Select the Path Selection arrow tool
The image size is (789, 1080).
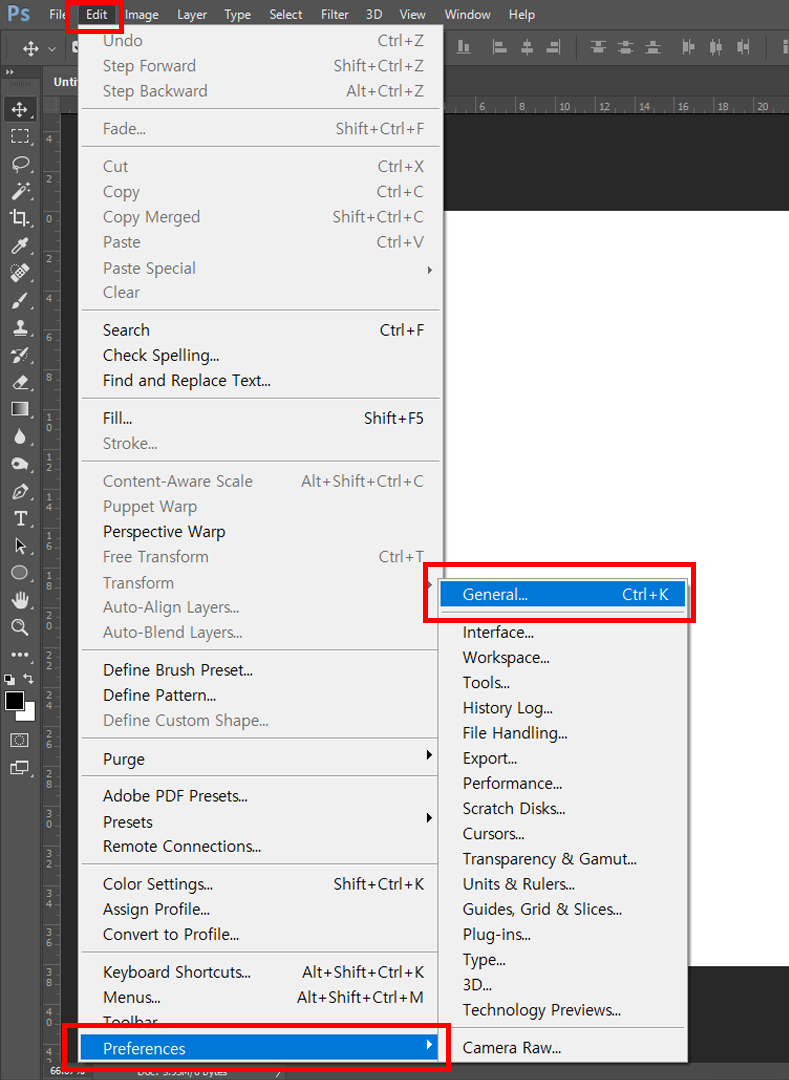[19, 546]
